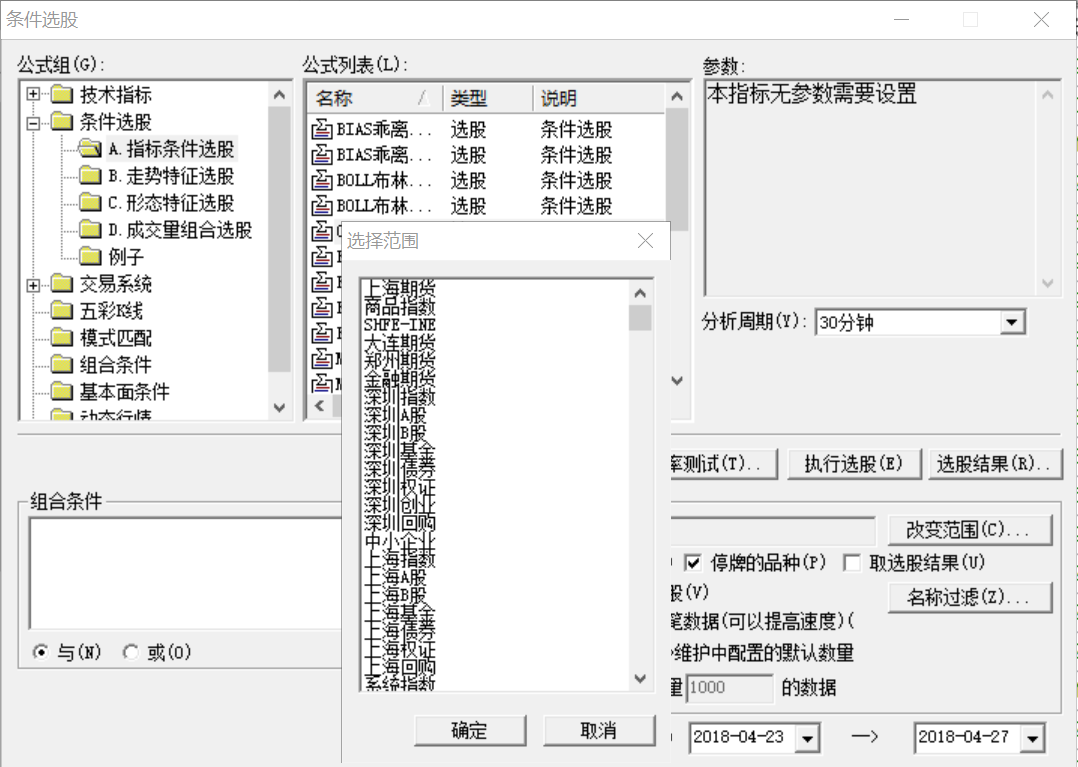1078x767 pixels.
Task: Click the 例子 folder icon
Action: tap(90, 256)
